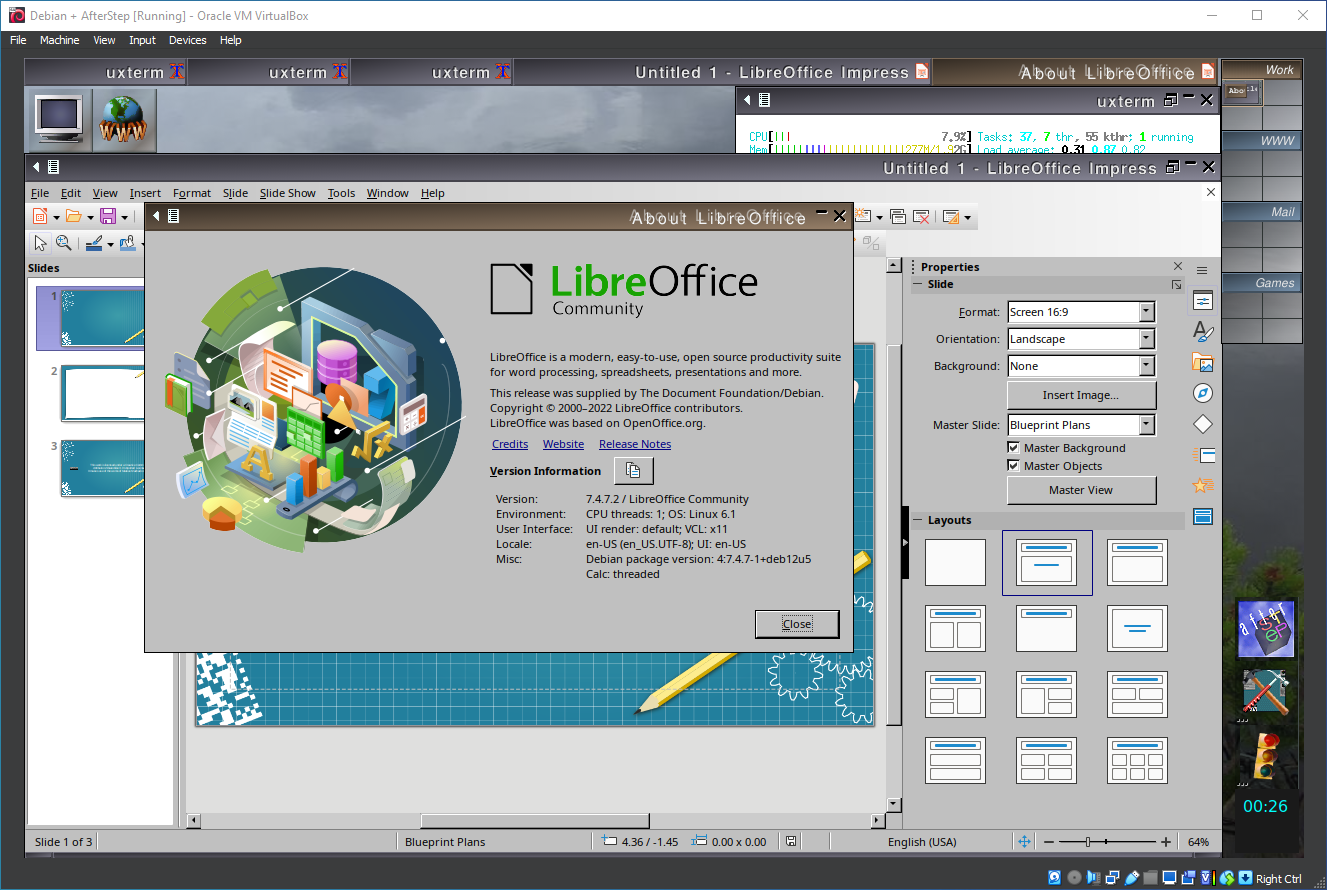1327x890 pixels.
Task: Uncheck the Master Objects checkbox
Action: pos(1014,466)
